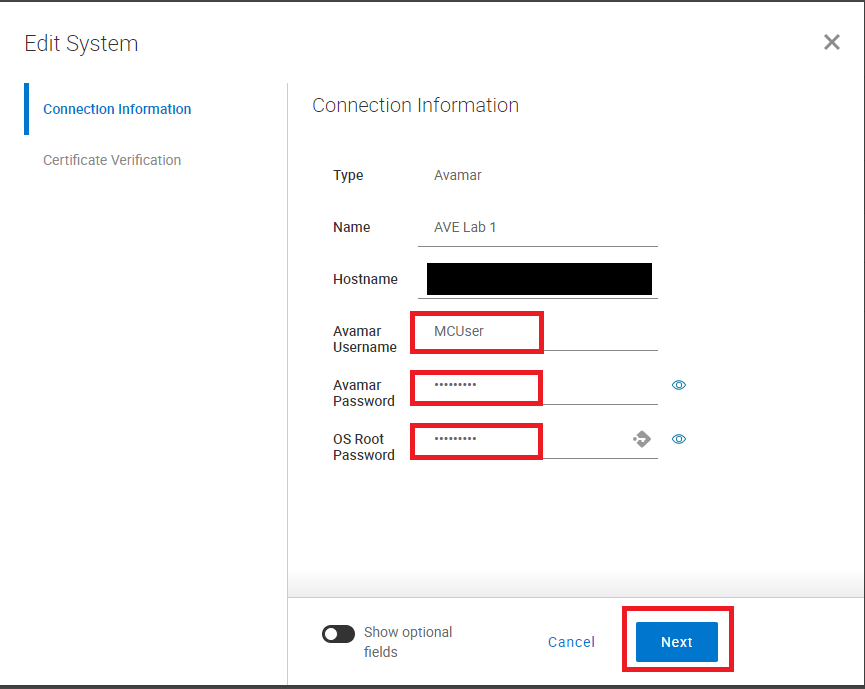Viewport: 865px width, 689px height.
Task: Click the Connection Information heading in right pane
Action: (415, 105)
